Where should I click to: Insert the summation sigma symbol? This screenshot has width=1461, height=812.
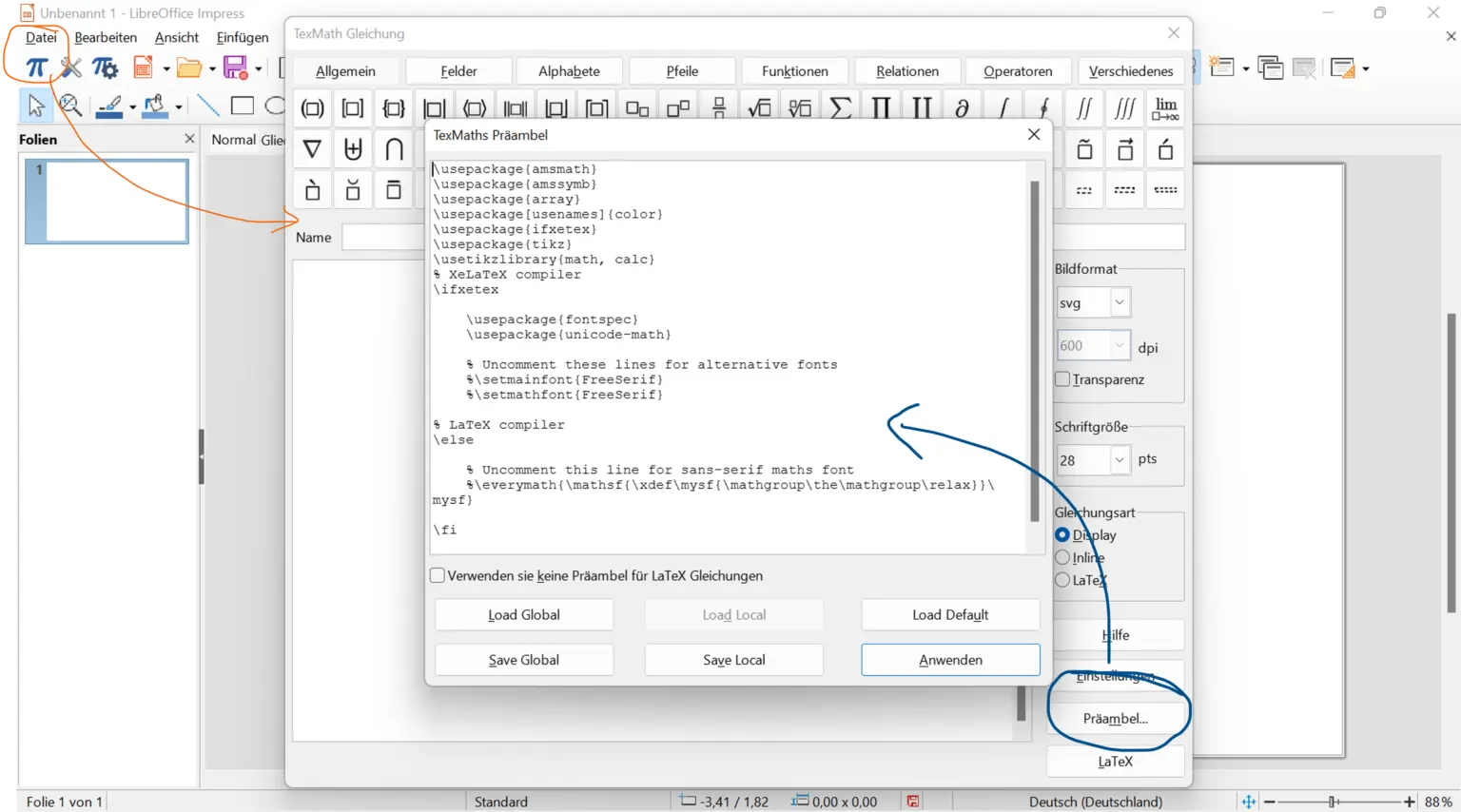pos(841,108)
